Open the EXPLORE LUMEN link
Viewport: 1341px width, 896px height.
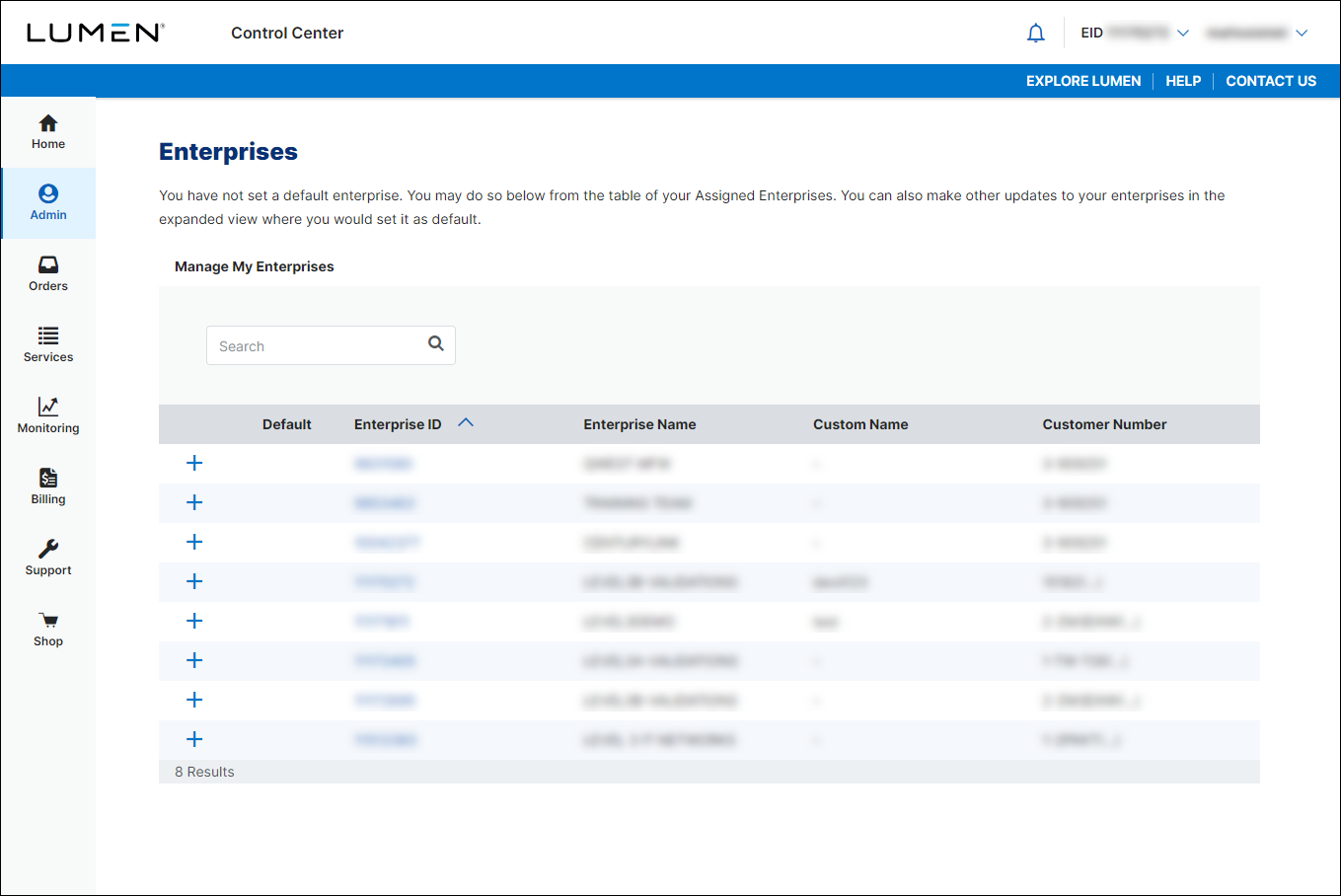[1083, 81]
